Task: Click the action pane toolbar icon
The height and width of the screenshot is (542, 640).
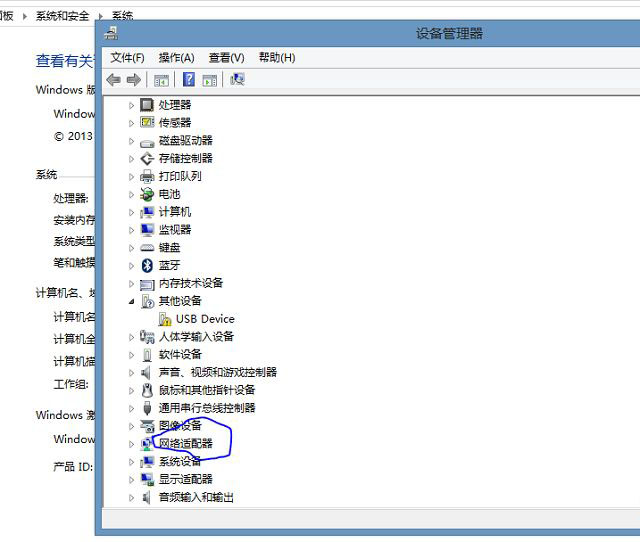Action: tap(209, 80)
